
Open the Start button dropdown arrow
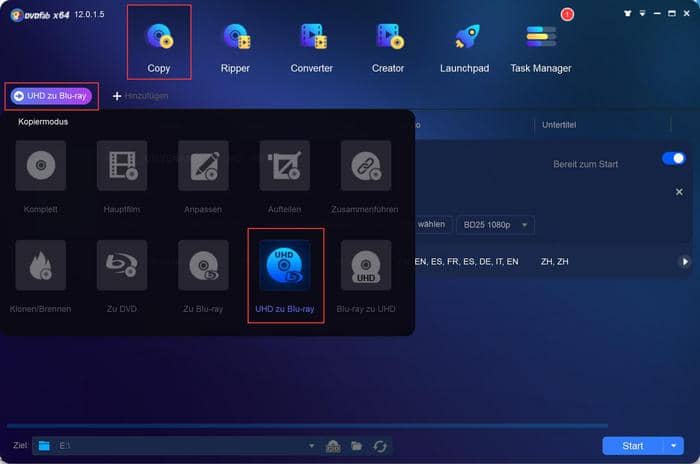[x=673, y=446]
